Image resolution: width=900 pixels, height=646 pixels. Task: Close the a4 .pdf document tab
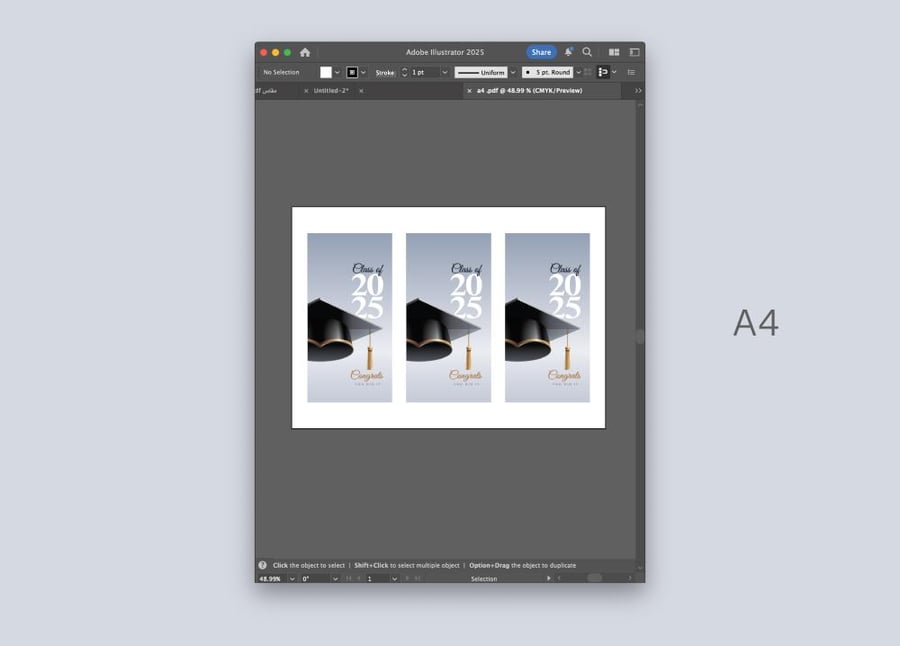tap(469, 91)
